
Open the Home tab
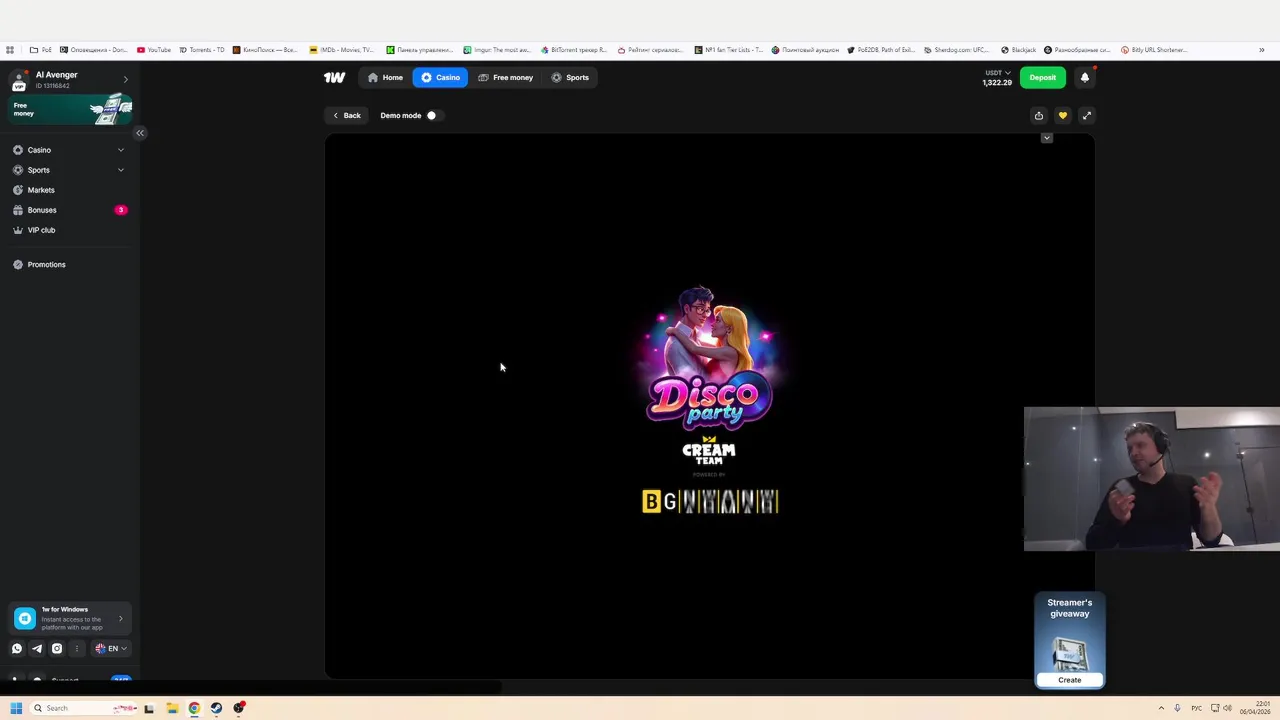point(385,77)
